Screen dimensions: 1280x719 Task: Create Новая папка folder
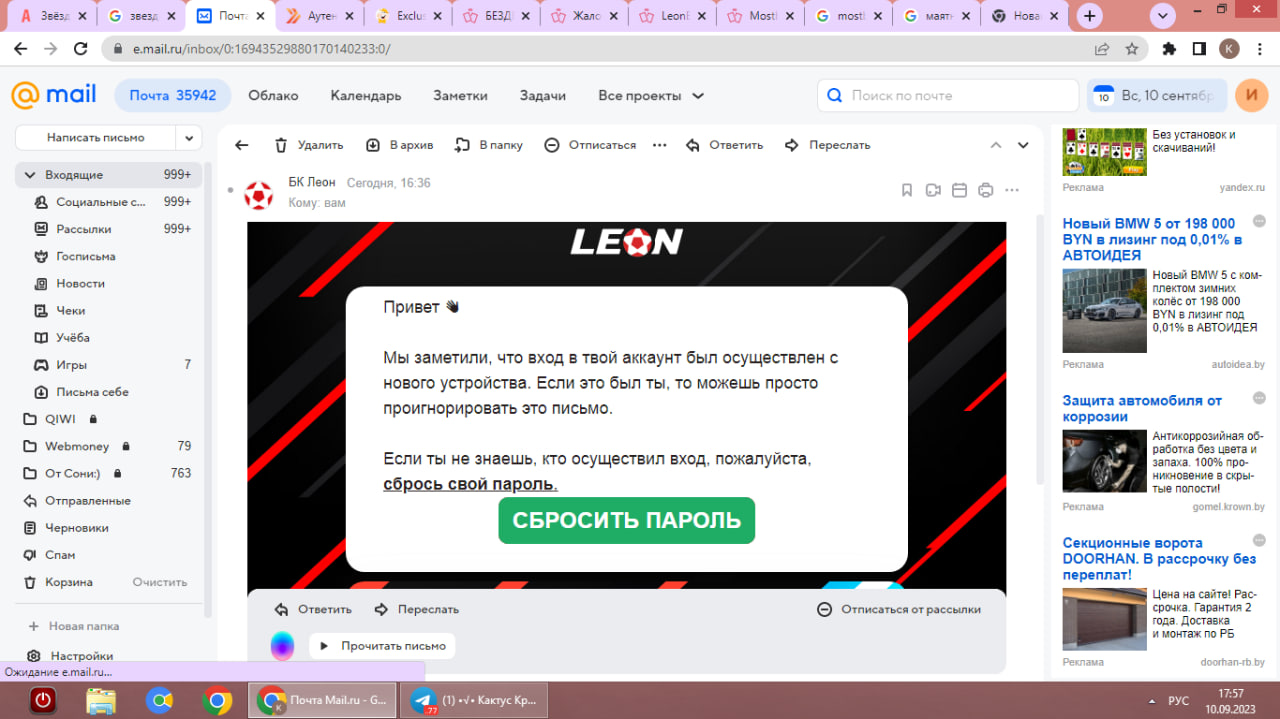tap(75, 626)
